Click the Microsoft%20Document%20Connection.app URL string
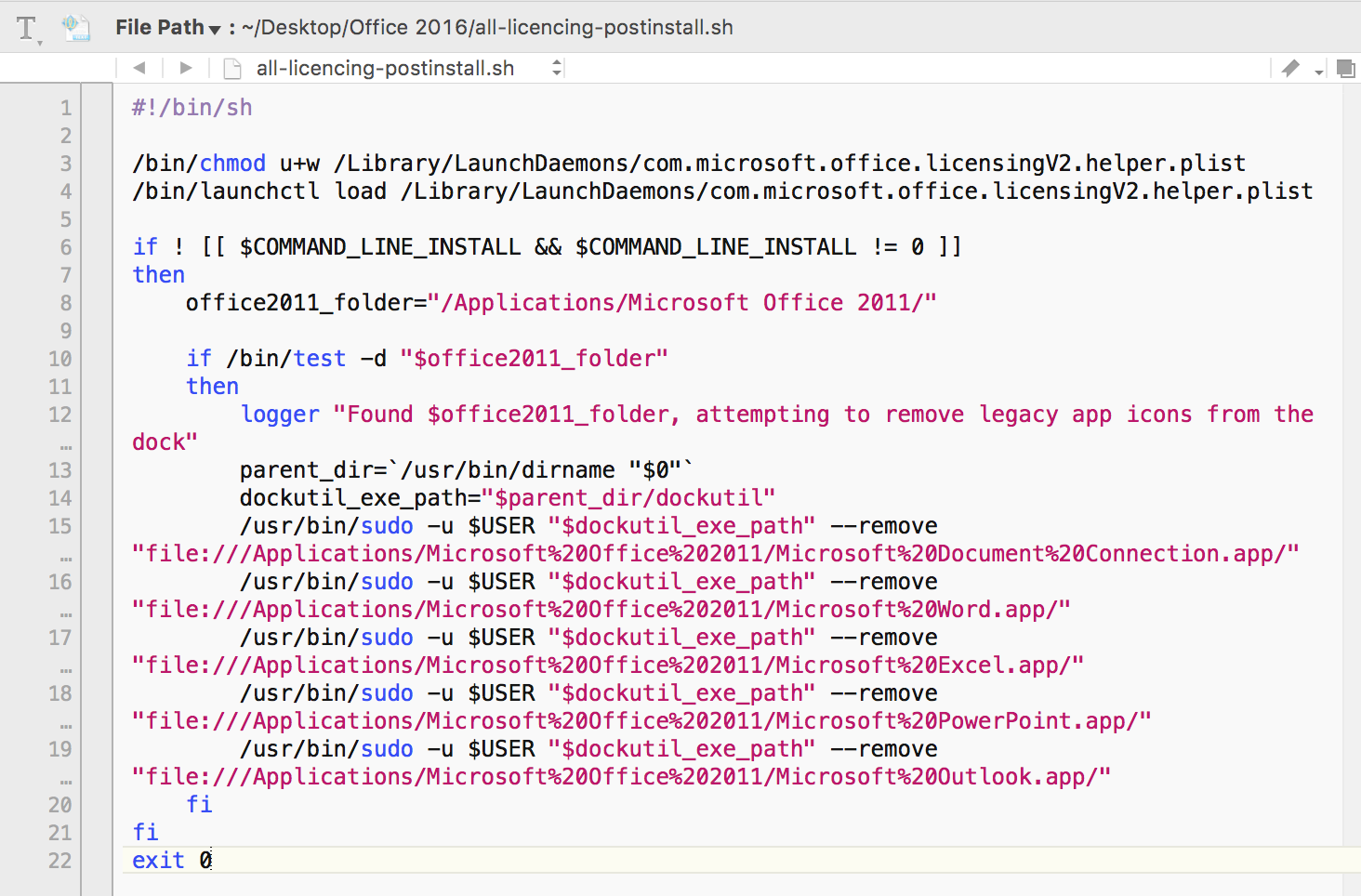The width and height of the screenshot is (1361, 896). coord(715,554)
